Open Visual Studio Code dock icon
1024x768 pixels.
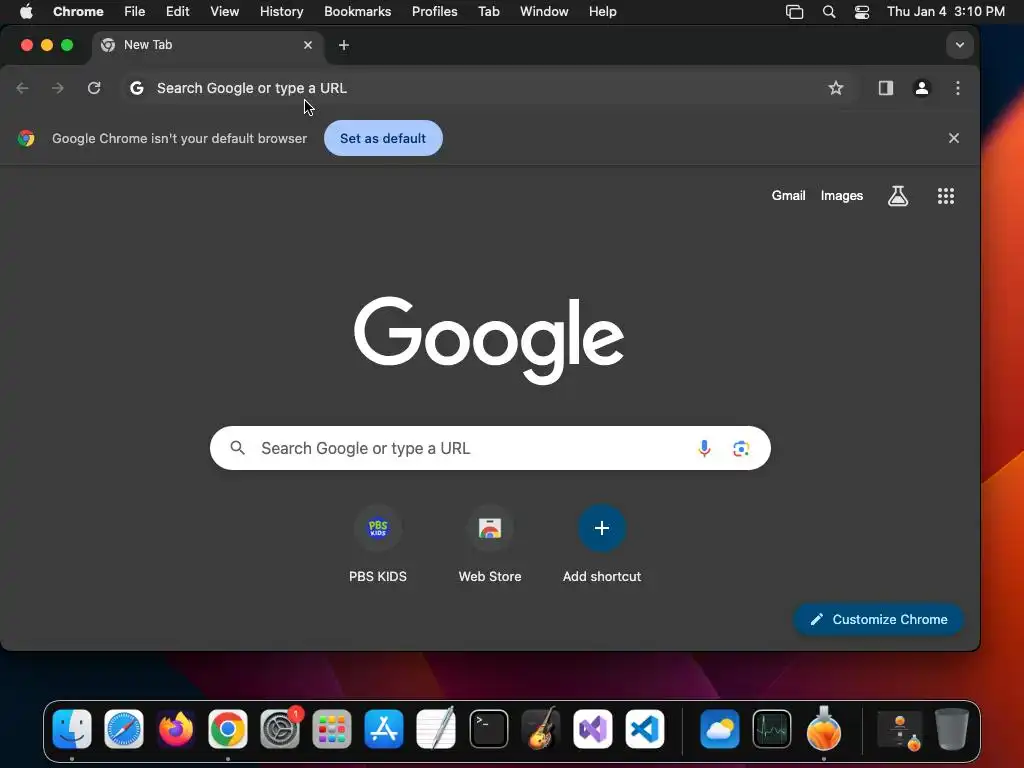pyautogui.click(x=645, y=729)
